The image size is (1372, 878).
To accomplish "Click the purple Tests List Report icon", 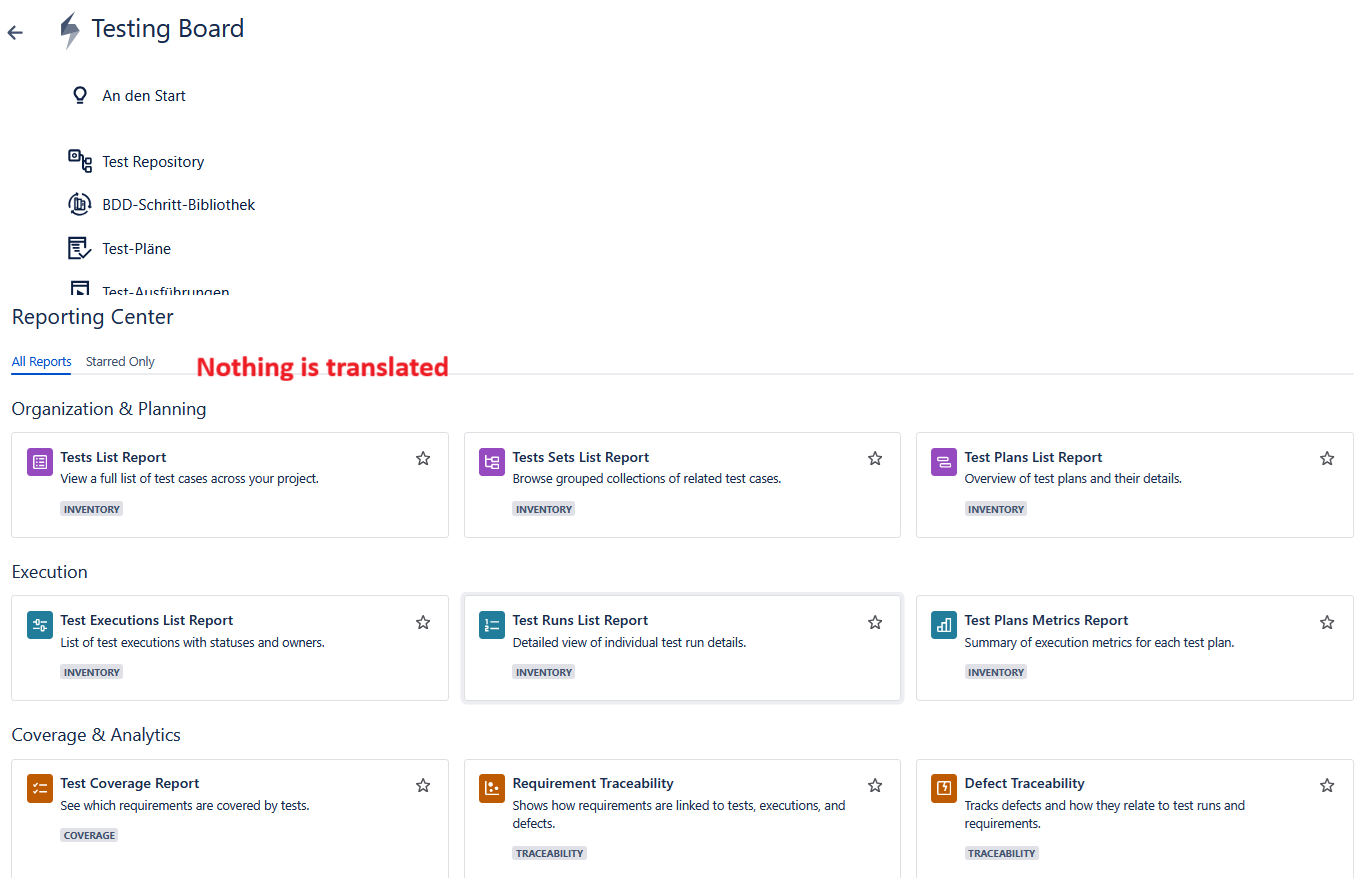I will click(x=40, y=462).
